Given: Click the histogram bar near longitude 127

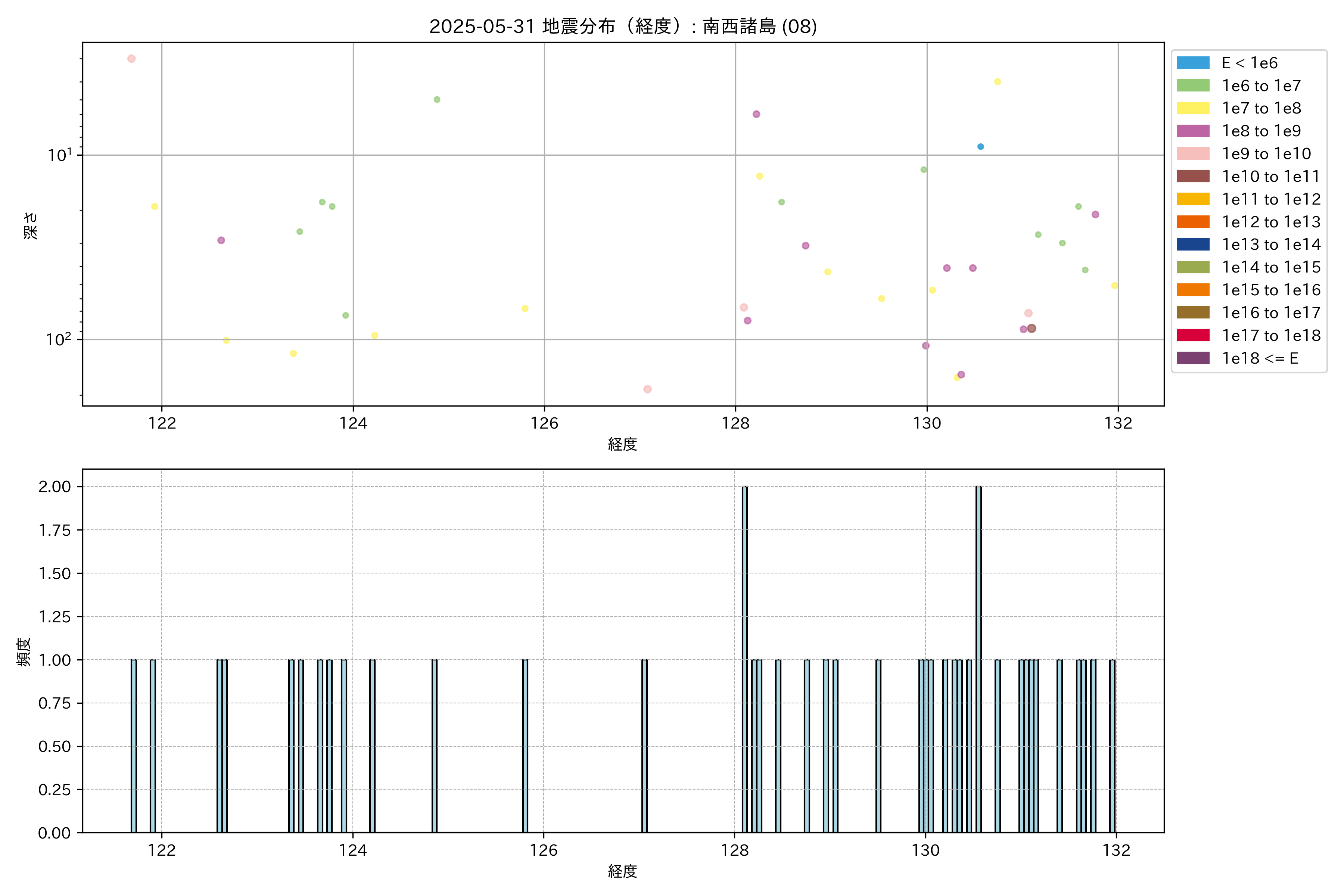Looking at the screenshot, I should 645,746.
